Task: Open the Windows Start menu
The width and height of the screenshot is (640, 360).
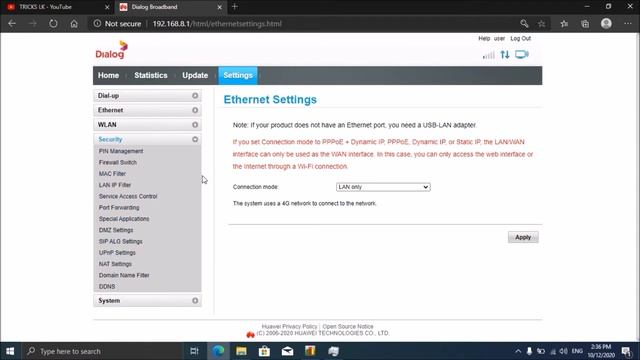Action: click(x=10, y=351)
